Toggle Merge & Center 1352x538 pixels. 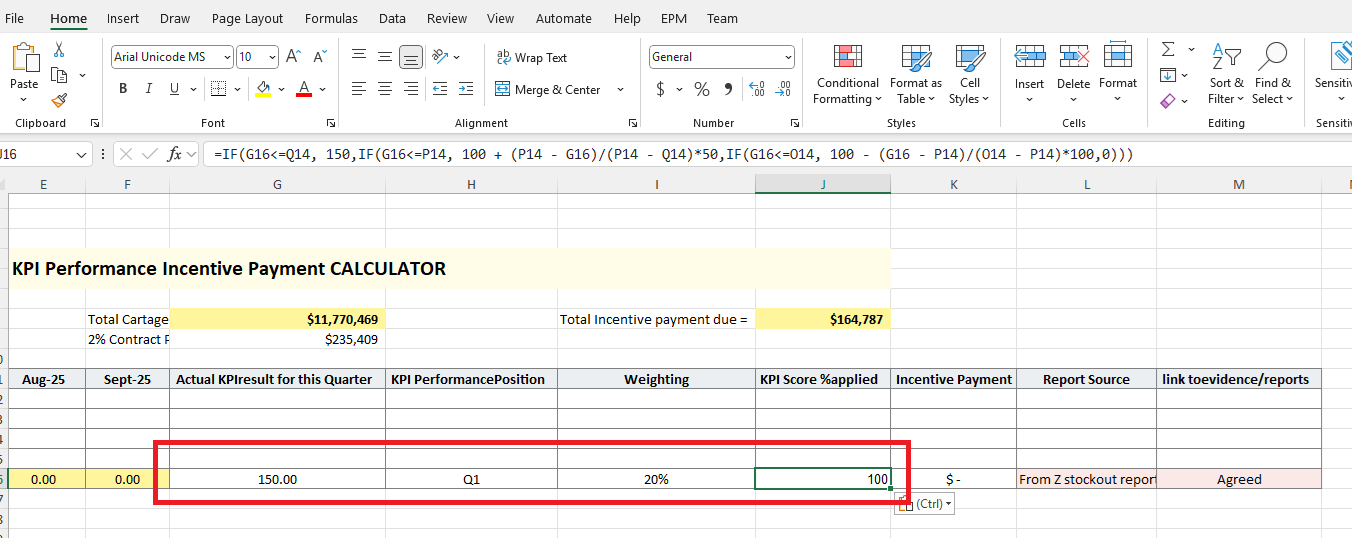(x=548, y=89)
